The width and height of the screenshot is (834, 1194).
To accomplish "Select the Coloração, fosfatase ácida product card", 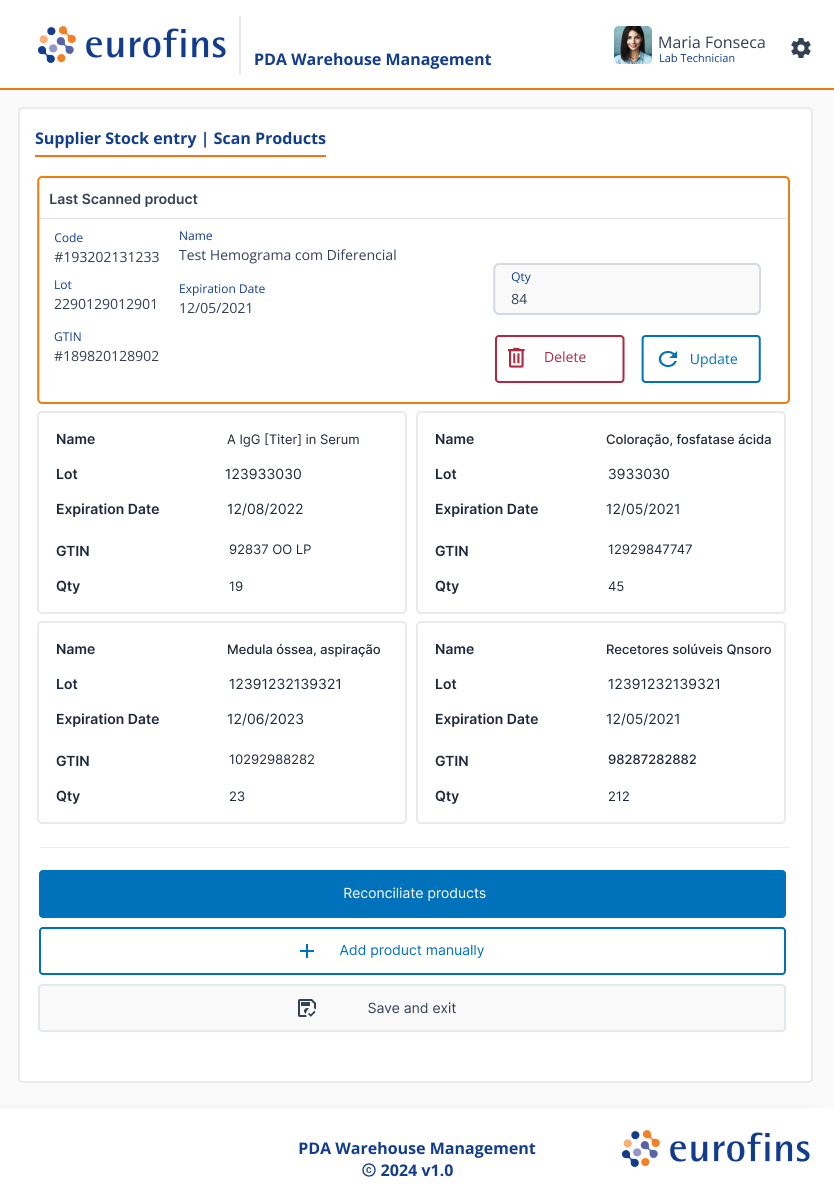I will (x=600, y=512).
